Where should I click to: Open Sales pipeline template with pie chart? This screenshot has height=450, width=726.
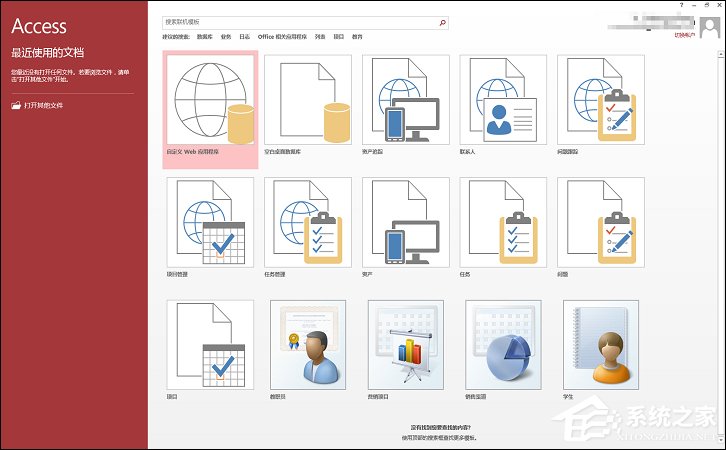[503, 345]
